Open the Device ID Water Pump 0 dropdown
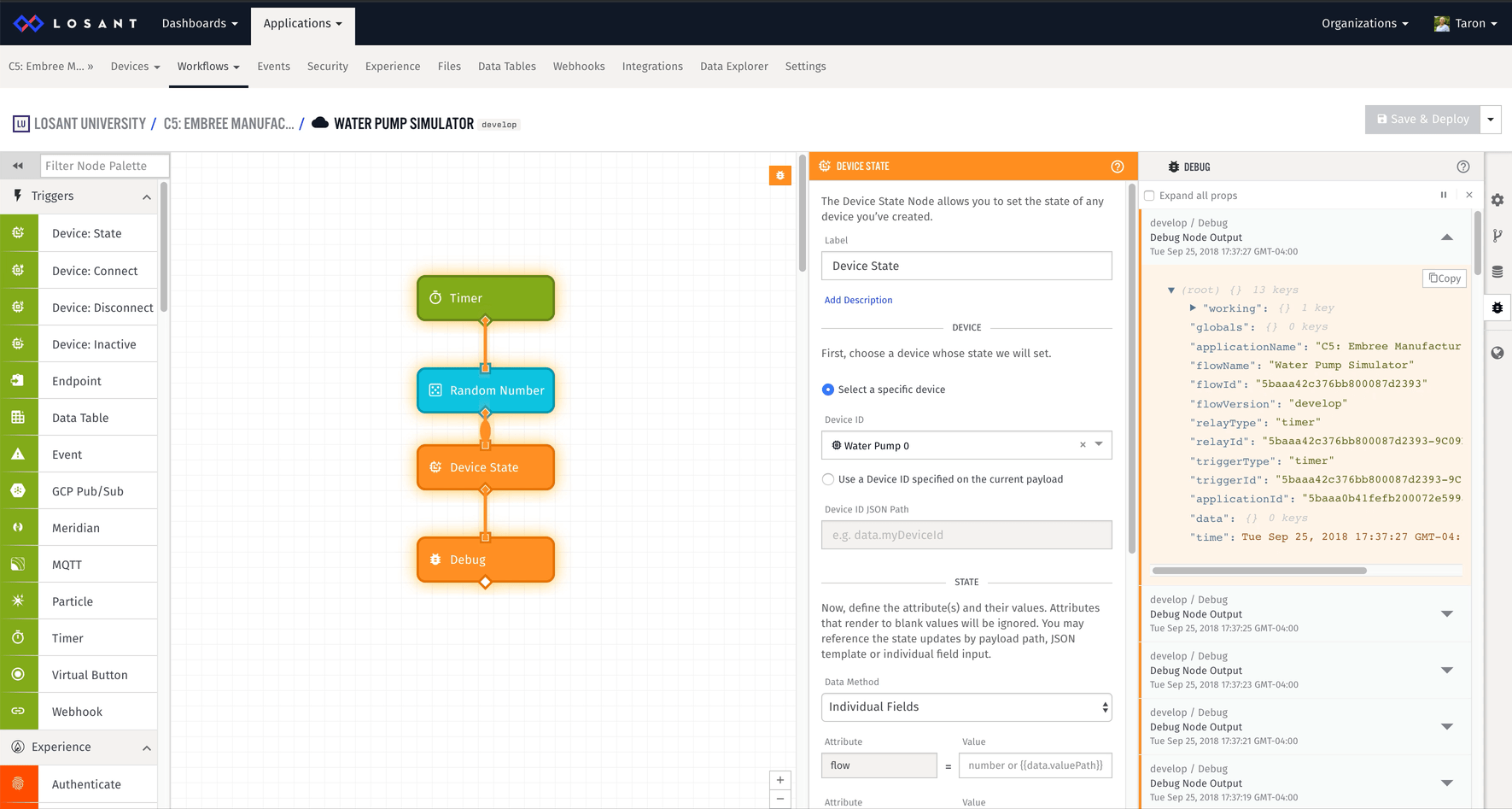Image resolution: width=1512 pixels, height=809 pixels. click(1099, 445)
